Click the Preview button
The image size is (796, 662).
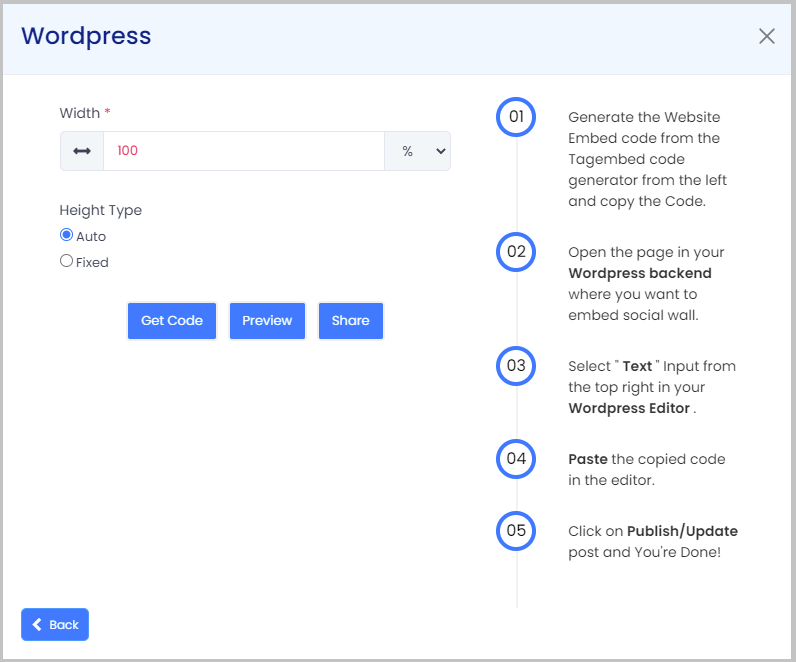[268, 321]
